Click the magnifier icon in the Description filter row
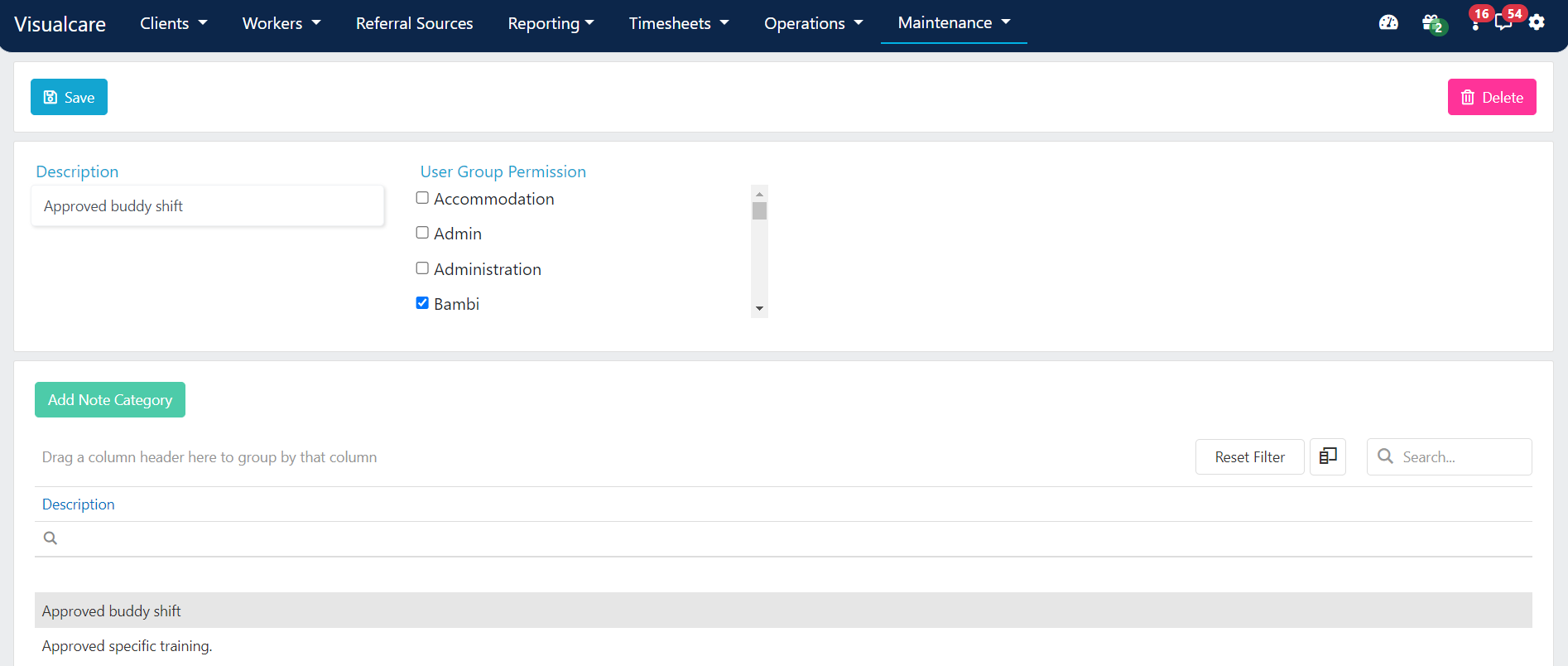 click(x=51, y=538)
